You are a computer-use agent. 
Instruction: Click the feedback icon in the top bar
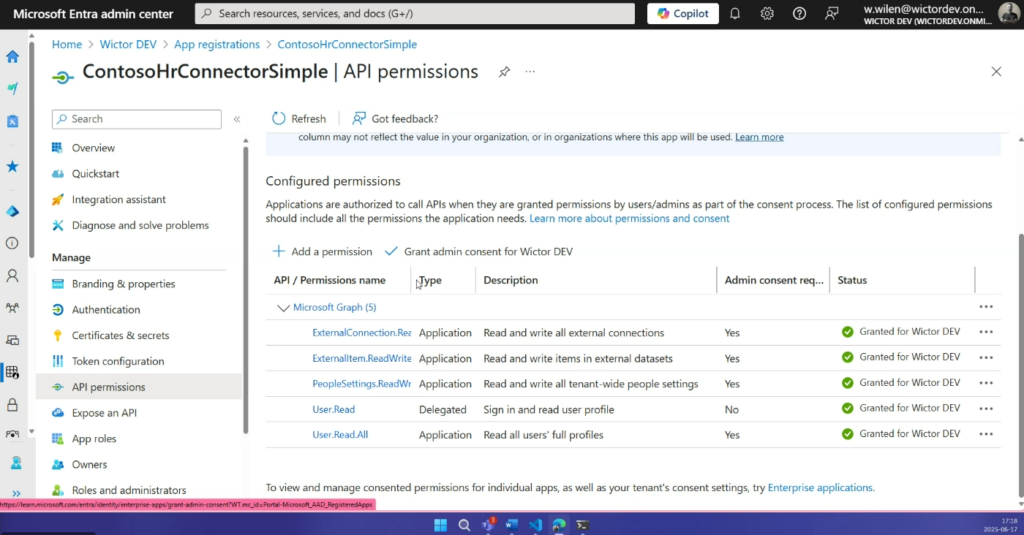click(x=831, y=13)
